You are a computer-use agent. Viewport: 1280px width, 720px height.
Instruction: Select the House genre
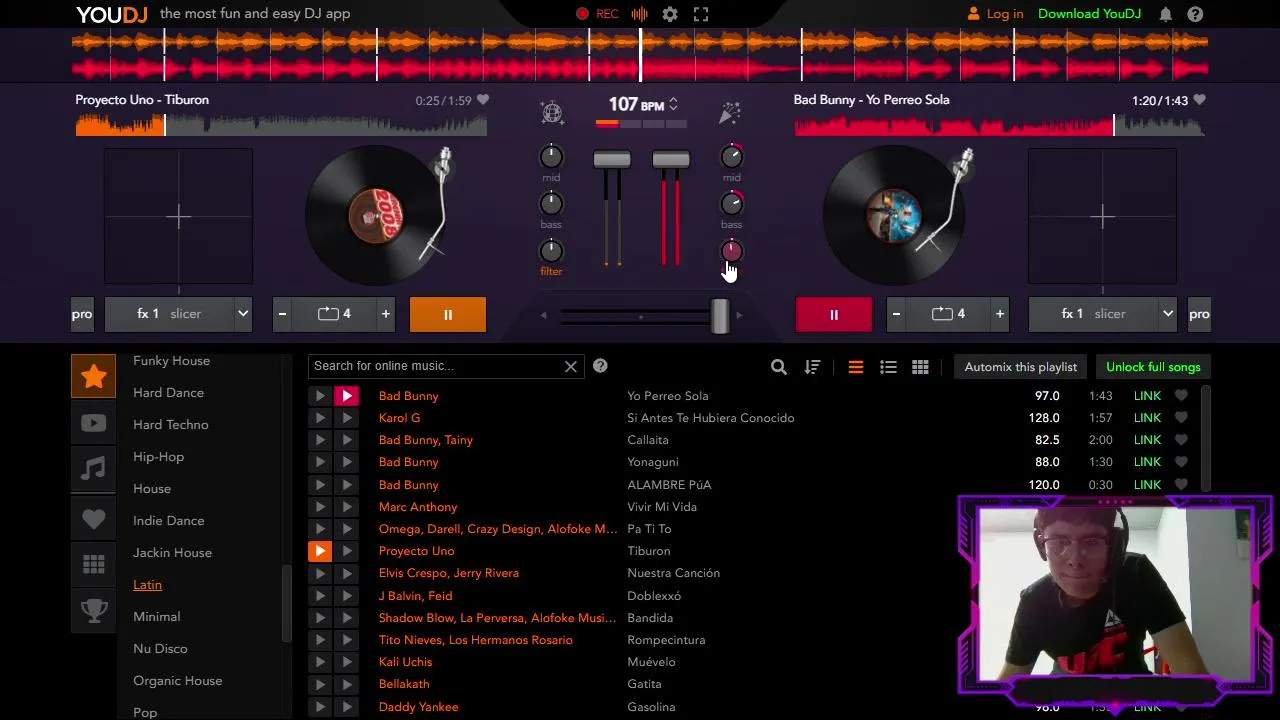[152, 489]
